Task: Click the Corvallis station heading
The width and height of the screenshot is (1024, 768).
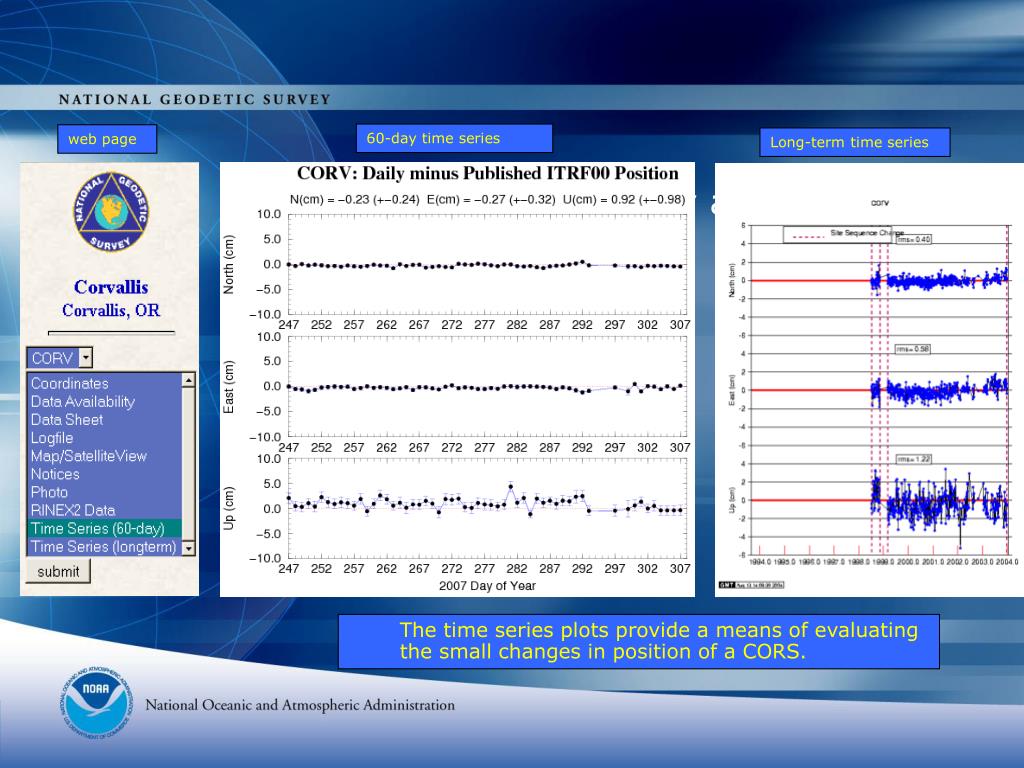Action: (x=111, y=287)
